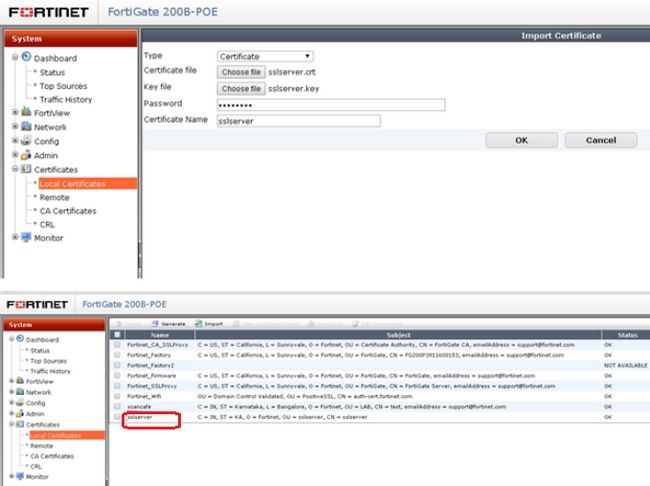The width and height of the screenshot is (650, 486).
Task: Click Choose file button for Certificate file
Action: [x=241, y=72]
